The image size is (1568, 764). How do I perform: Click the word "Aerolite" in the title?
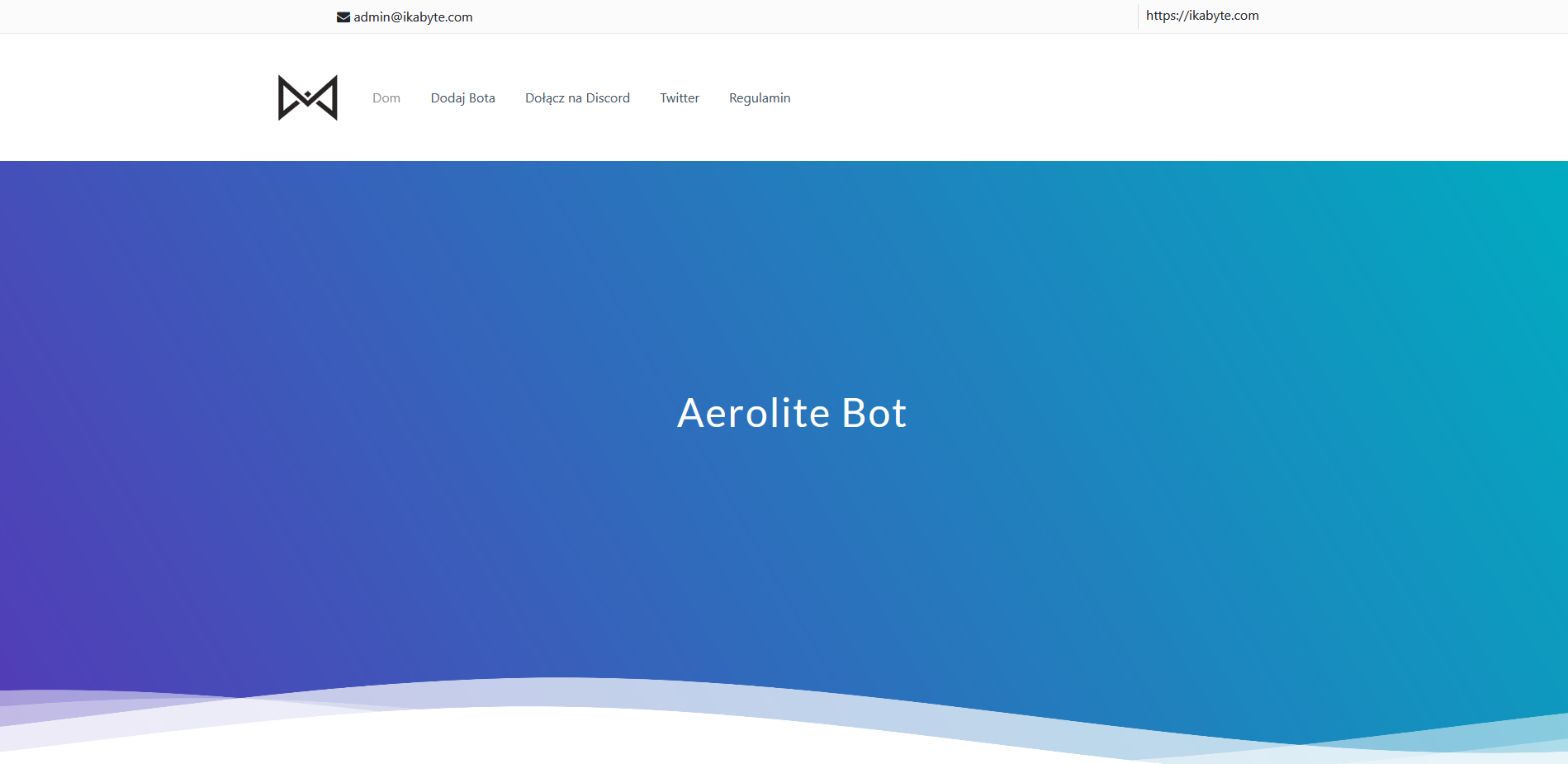(752, 413)
